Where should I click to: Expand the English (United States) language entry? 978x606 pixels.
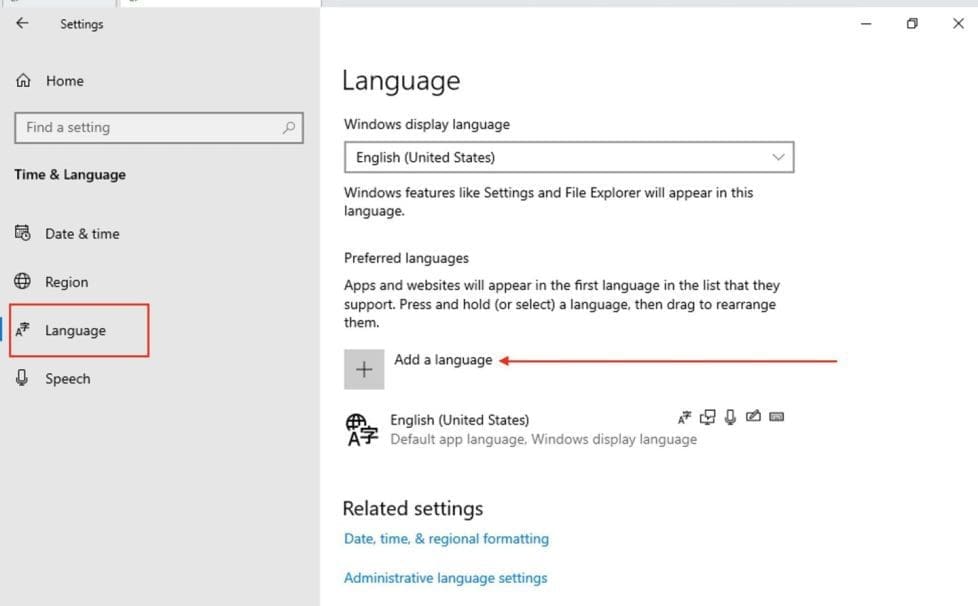tap(500, 428)
